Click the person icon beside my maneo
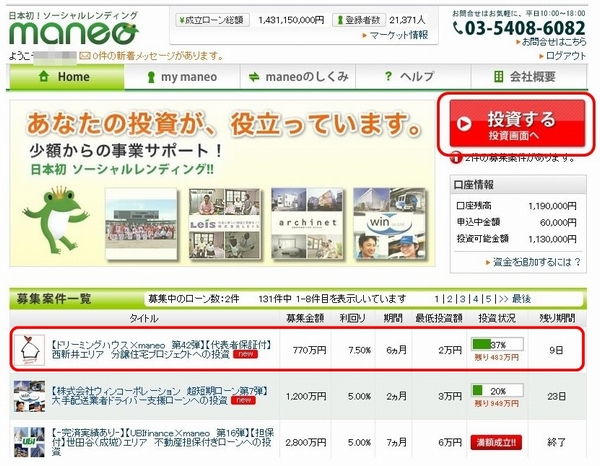 (x=151, y=77)
